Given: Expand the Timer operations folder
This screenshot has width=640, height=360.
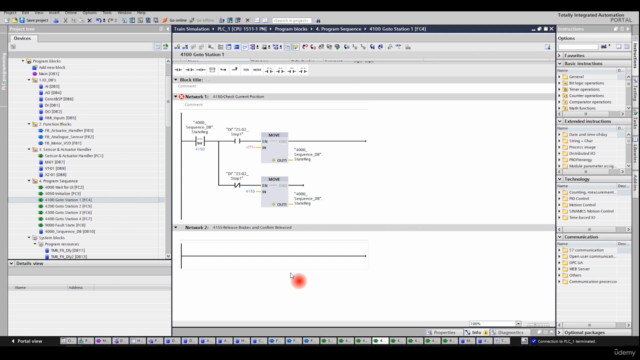Looking at the screenshot, I should 560,89.
